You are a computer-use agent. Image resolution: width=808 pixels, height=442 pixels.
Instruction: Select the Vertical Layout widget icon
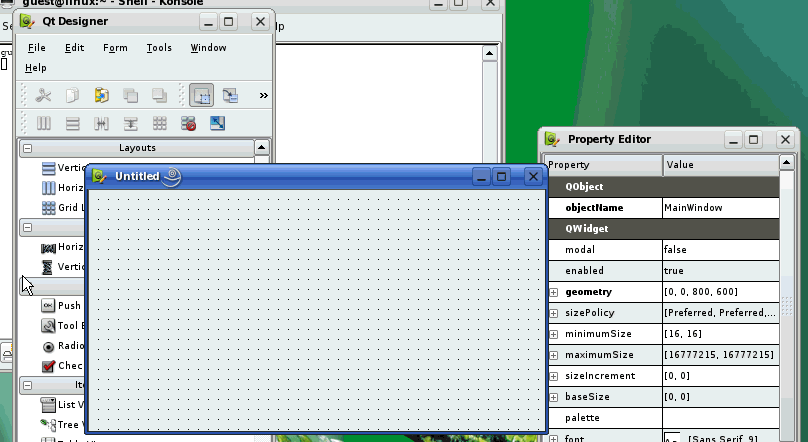coord(48,168)
